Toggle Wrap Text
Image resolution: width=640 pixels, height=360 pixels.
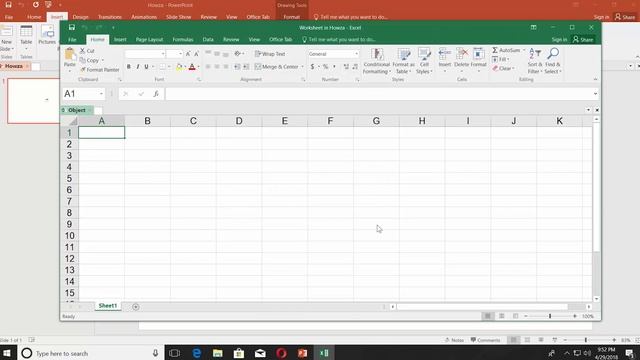pos(270,54)
